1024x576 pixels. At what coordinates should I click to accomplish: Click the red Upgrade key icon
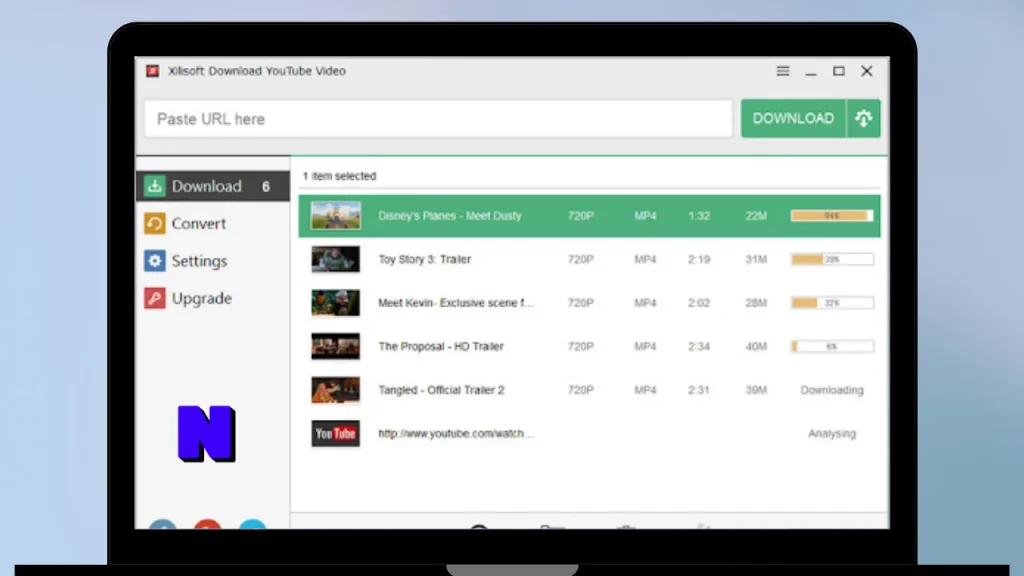click(155, 298)
